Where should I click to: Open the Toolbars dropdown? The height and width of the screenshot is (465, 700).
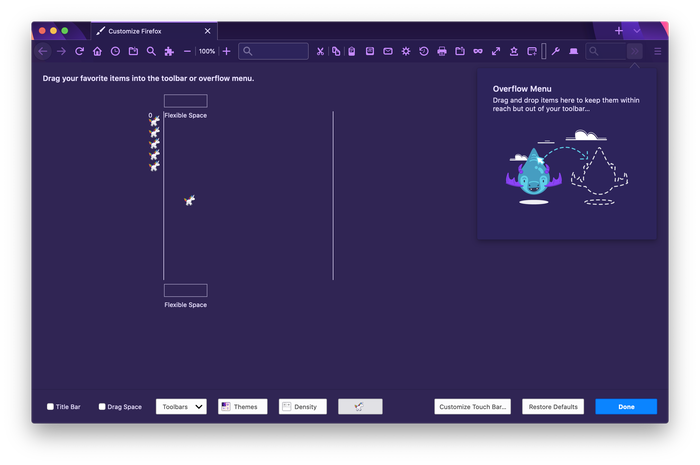tap(181, 407)
